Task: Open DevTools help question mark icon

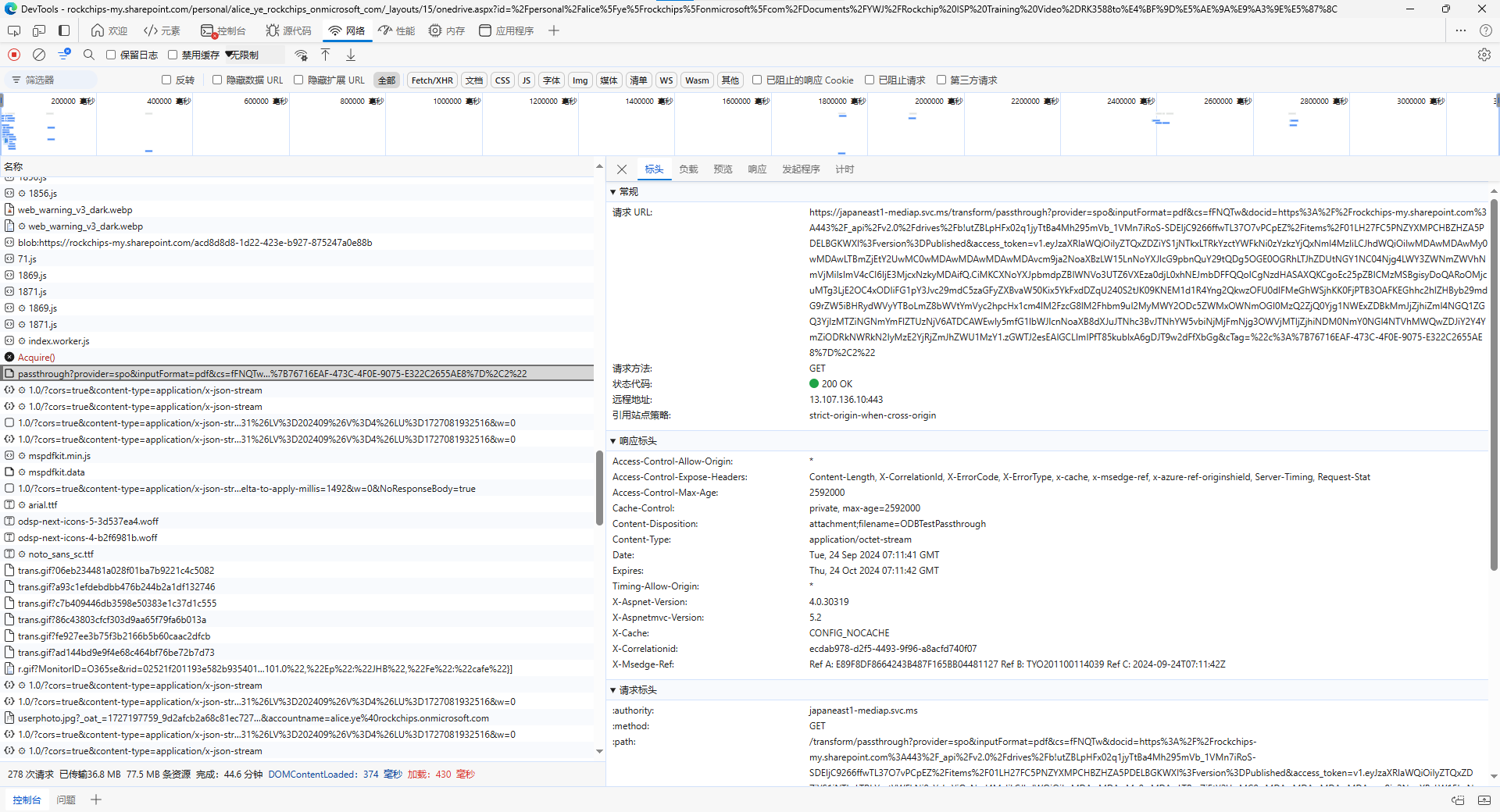Action: (x=1486, y=30)
